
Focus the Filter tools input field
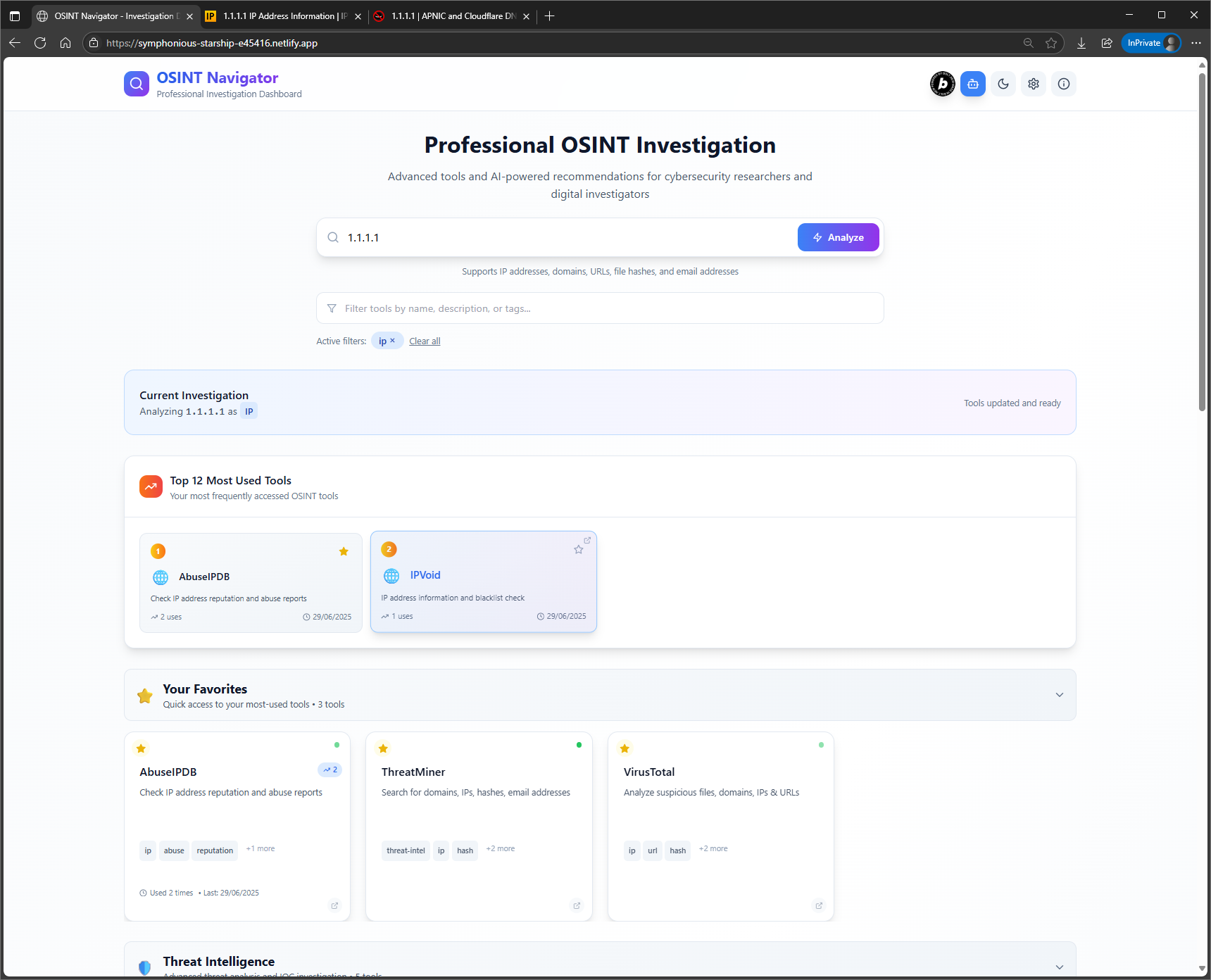point(600,308)
